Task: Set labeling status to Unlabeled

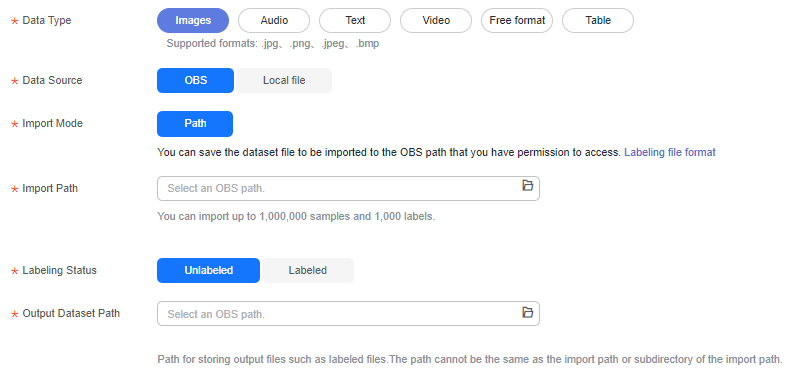Action: [209, 271]
